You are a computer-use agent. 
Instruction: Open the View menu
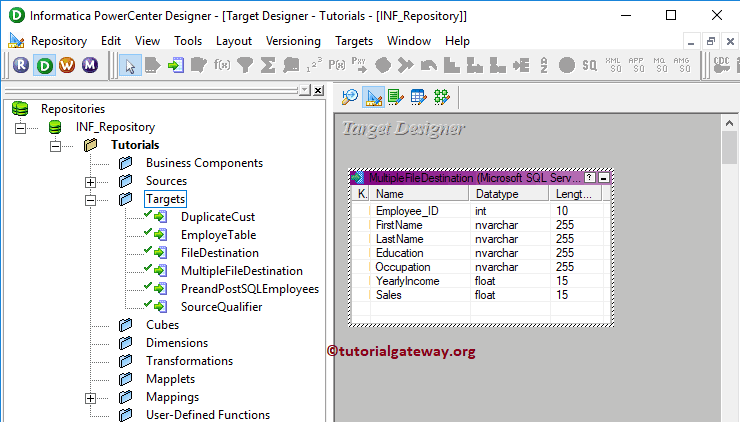[147, 41]
